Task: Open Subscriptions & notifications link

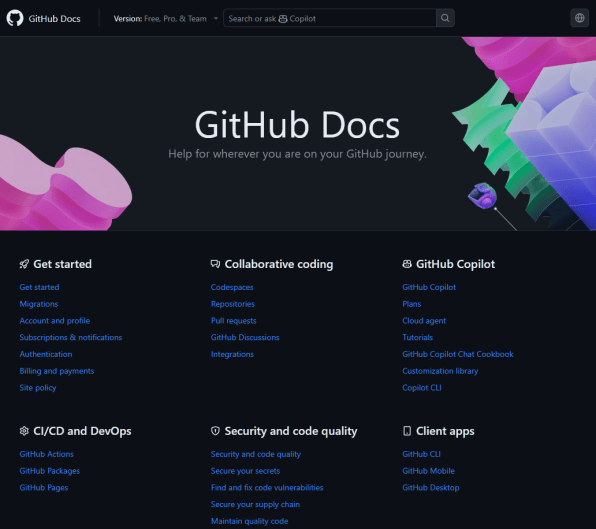Action: (71, 337)
